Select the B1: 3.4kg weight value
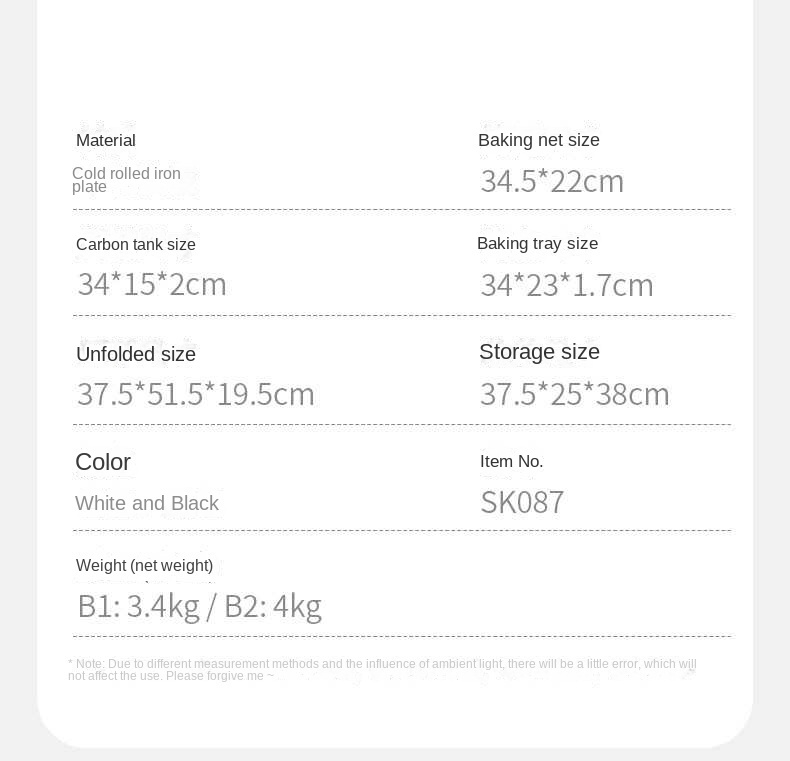 click(x=139, y=607)
